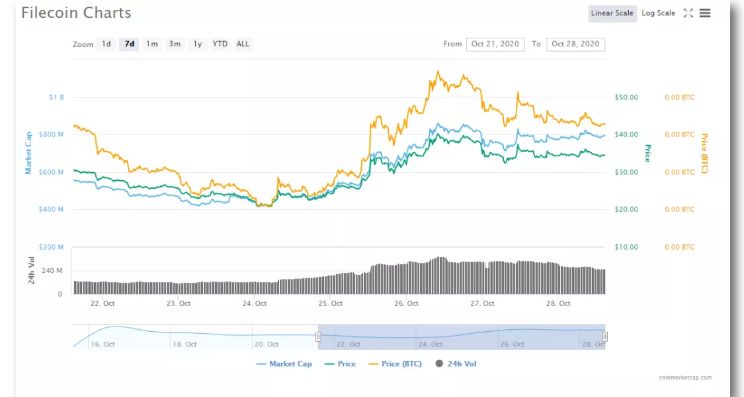Open the To date field
The image size is (744, 397).
pyautogui.click(x=576, y=44)
